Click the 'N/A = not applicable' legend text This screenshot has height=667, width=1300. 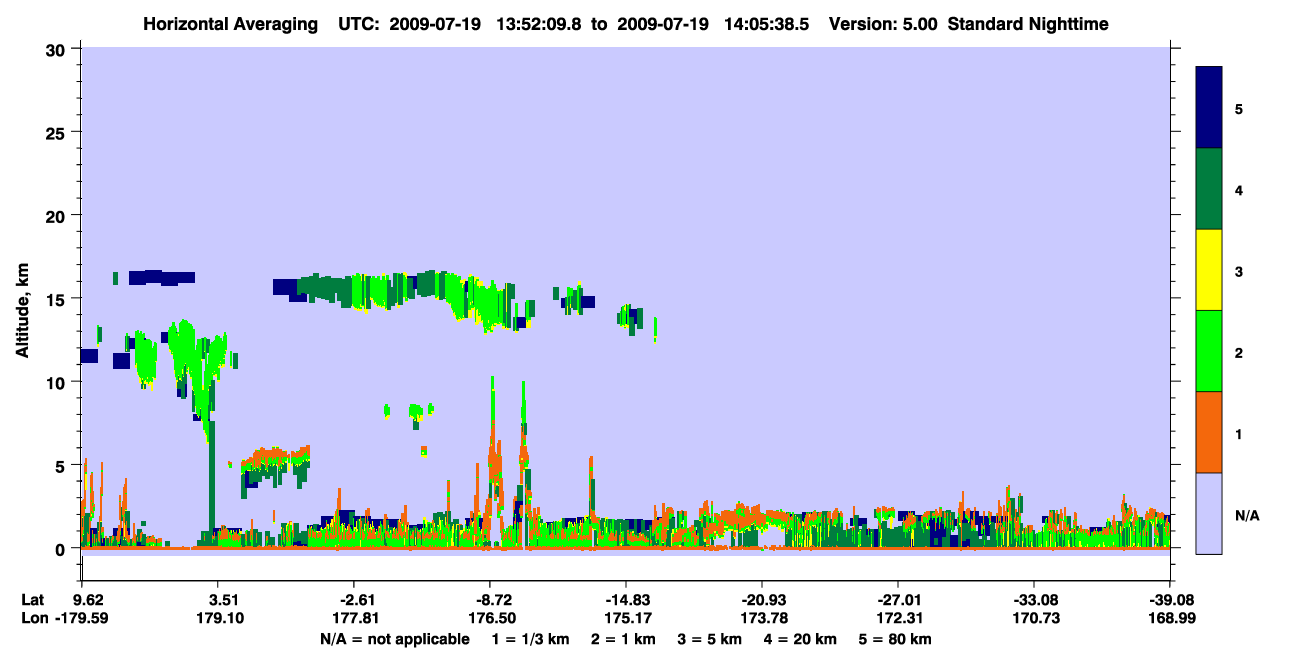point(394,639)
